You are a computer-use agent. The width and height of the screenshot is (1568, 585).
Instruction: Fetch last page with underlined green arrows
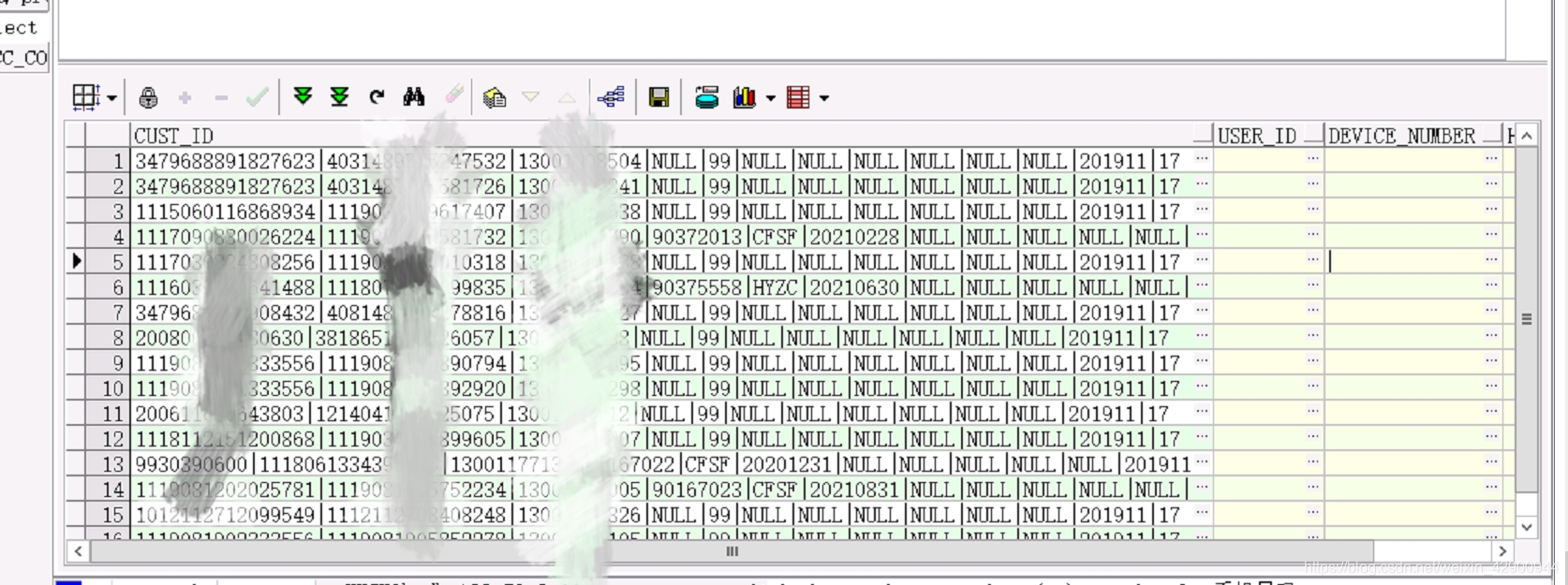pos(339,97)
